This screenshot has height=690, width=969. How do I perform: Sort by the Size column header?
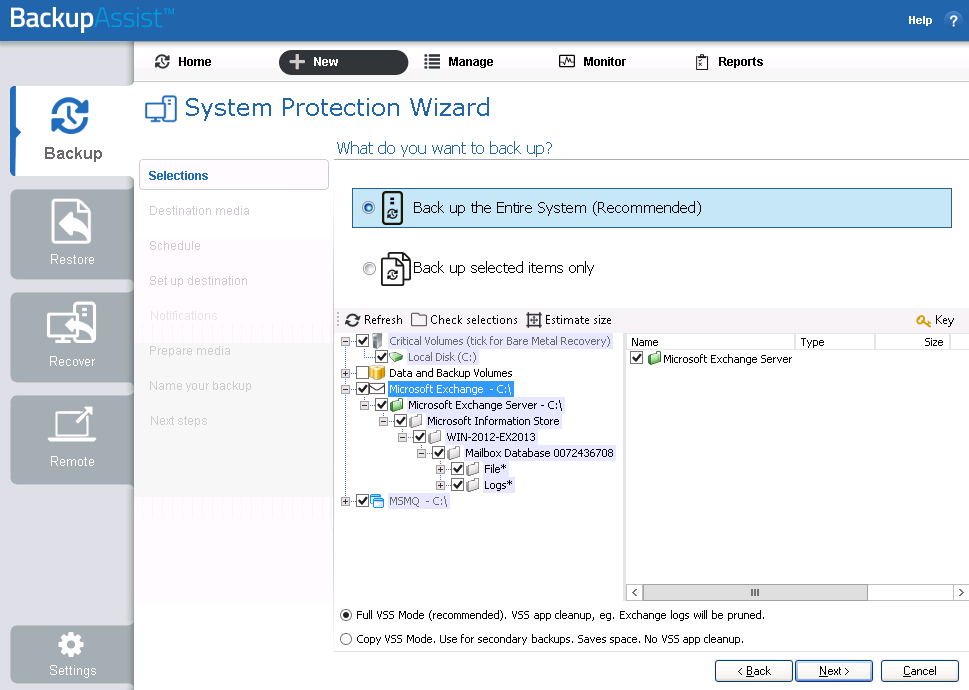point(912,342)
